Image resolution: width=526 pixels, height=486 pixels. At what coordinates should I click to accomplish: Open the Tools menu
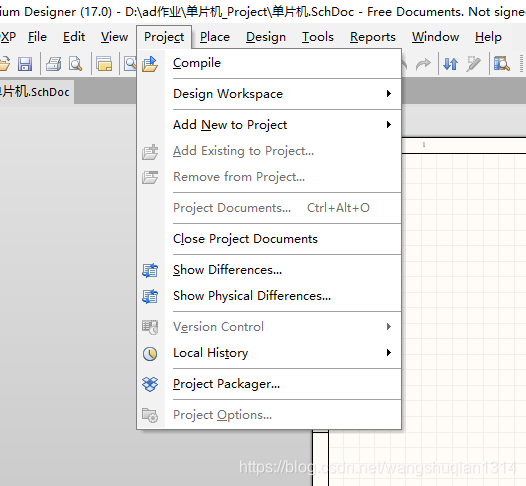[318, 37]
